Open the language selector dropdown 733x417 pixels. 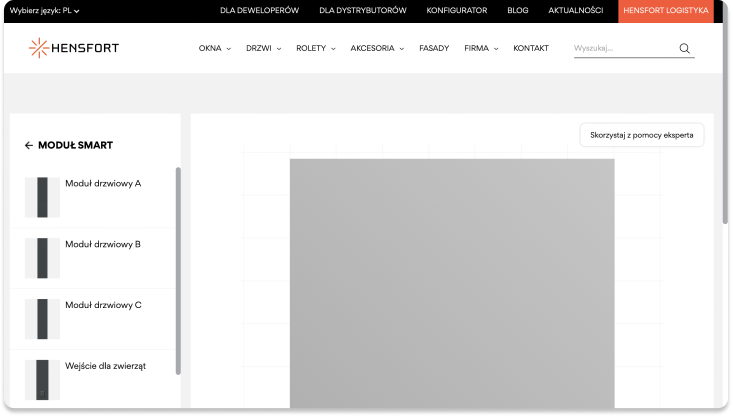(44, 10)
